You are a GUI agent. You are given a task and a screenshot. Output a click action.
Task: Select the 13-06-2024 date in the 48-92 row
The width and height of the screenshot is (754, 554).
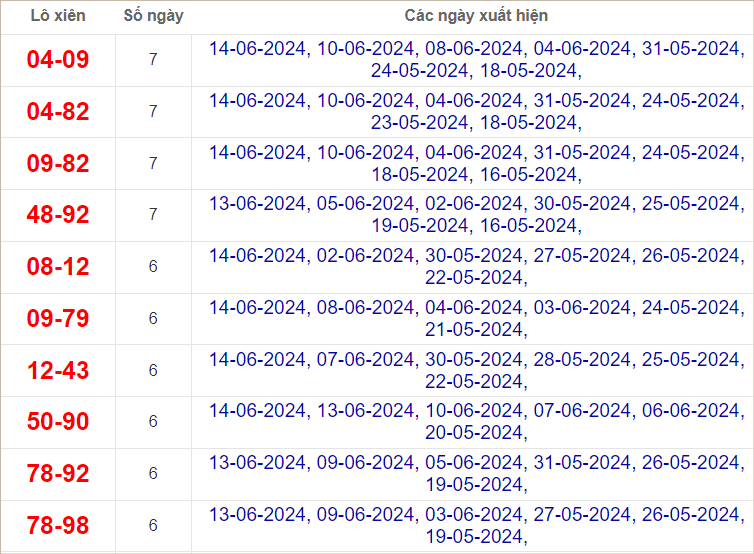(258, 204)
